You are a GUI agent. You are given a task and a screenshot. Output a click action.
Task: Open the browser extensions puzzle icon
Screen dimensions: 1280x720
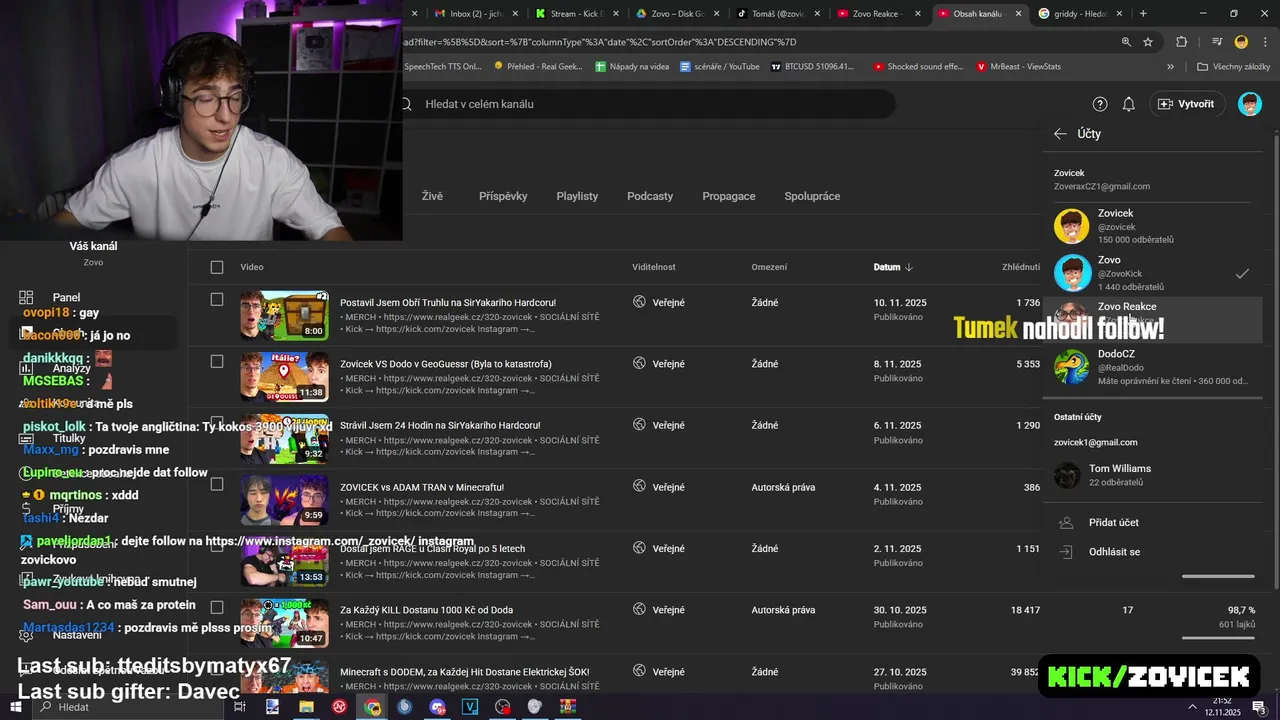(1182, 42)
